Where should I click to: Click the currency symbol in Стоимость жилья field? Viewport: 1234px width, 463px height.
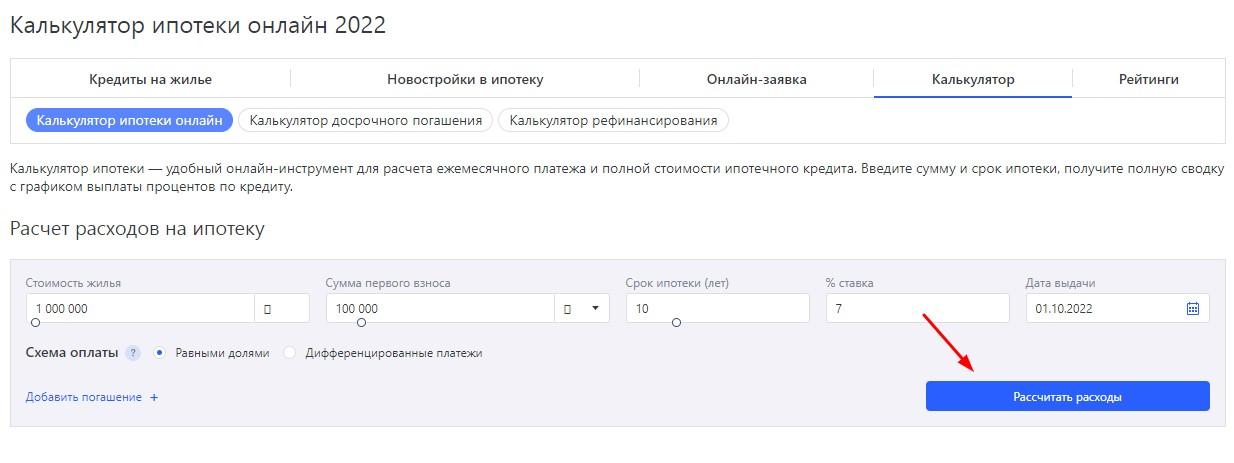click(x=268, y=309)
